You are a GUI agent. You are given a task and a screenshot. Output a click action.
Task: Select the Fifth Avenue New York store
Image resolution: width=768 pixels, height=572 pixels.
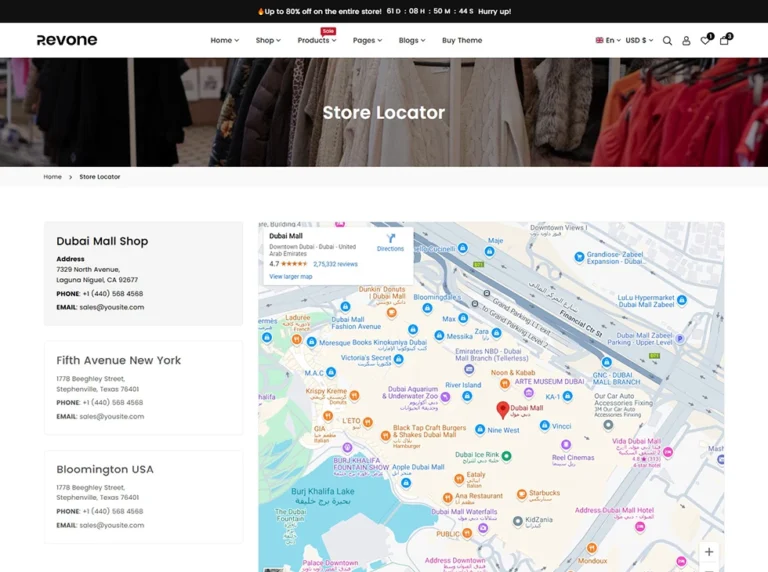(x=144, y=388)
